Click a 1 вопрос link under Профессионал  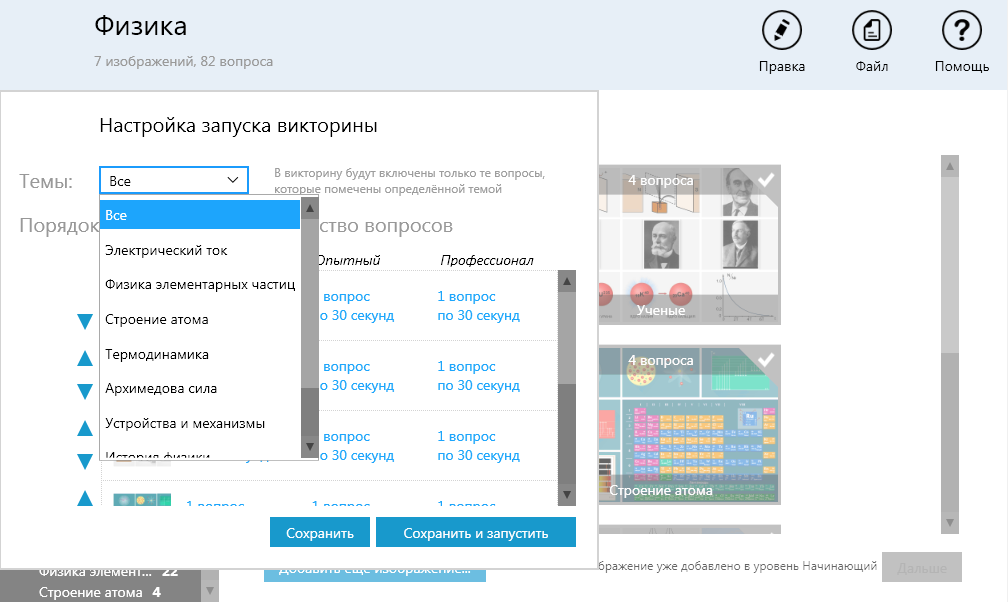[466, 296]
